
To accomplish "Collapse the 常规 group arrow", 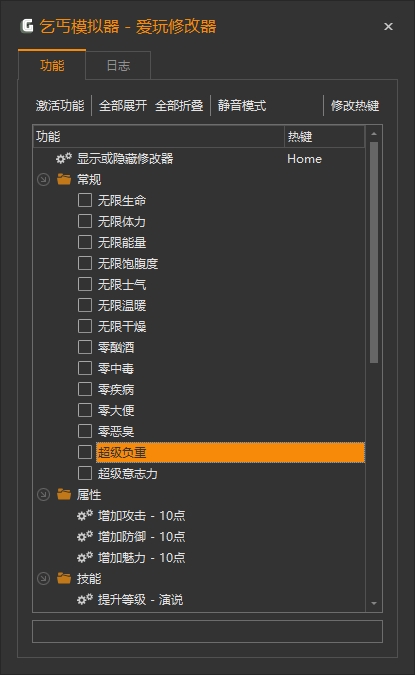I will coord(43,179).
